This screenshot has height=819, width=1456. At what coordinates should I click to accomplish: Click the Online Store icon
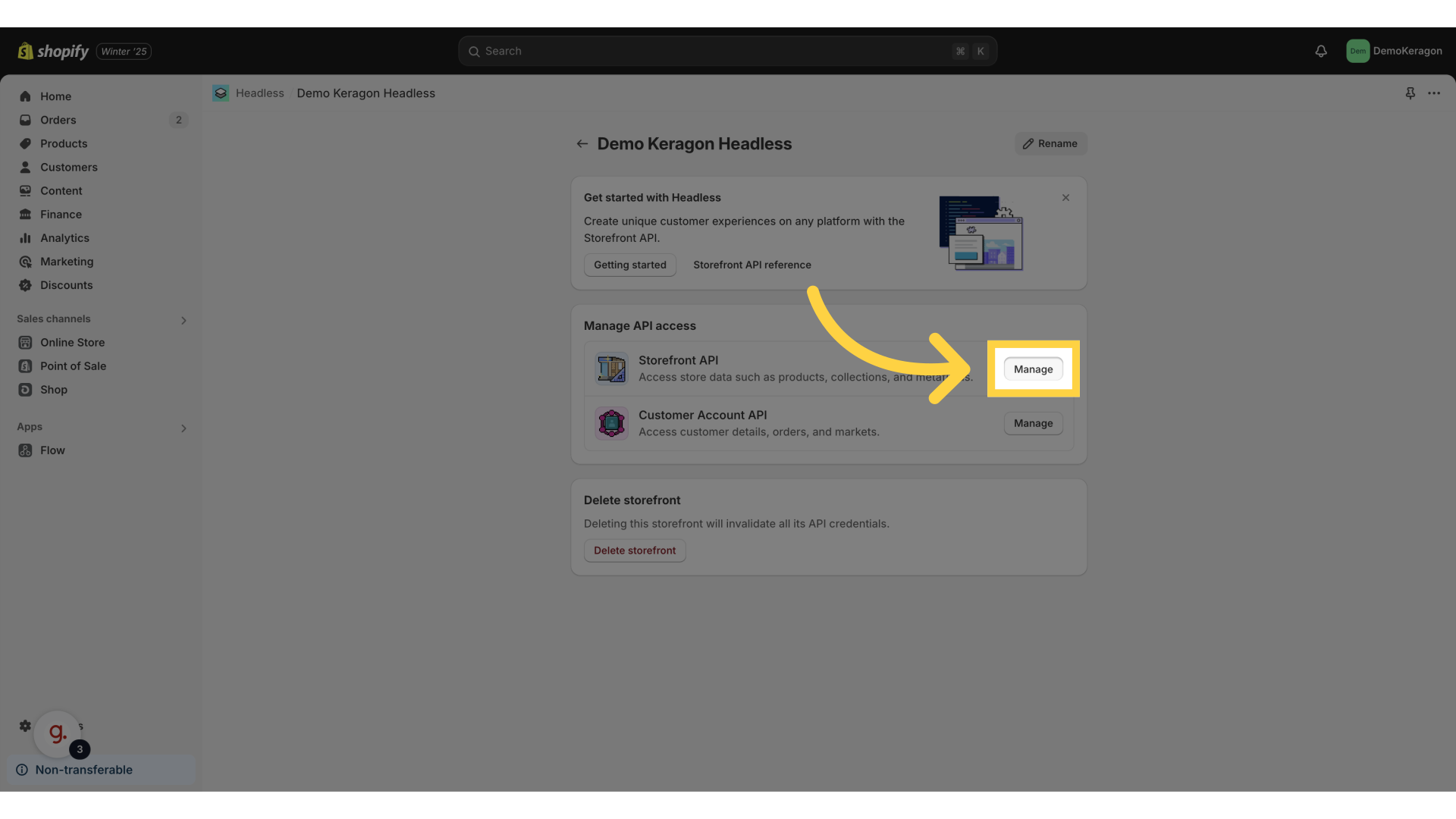pyautogui.click(x=25, y=342)
